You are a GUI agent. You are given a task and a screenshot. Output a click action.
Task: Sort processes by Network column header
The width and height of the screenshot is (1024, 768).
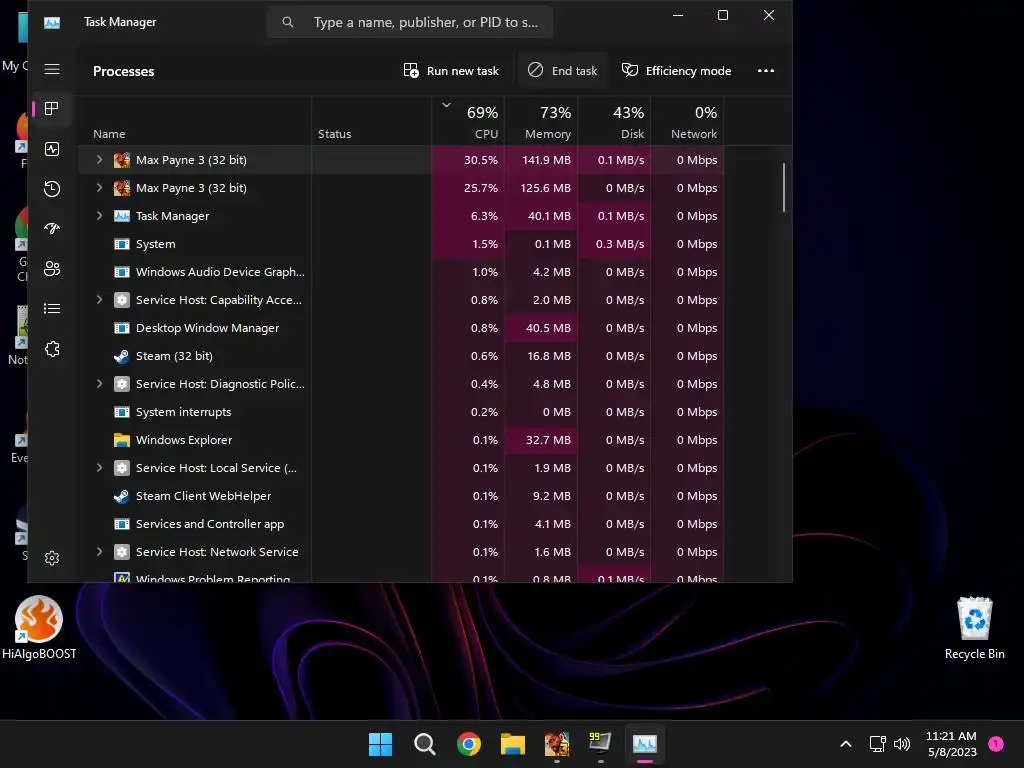pos(687,120)
